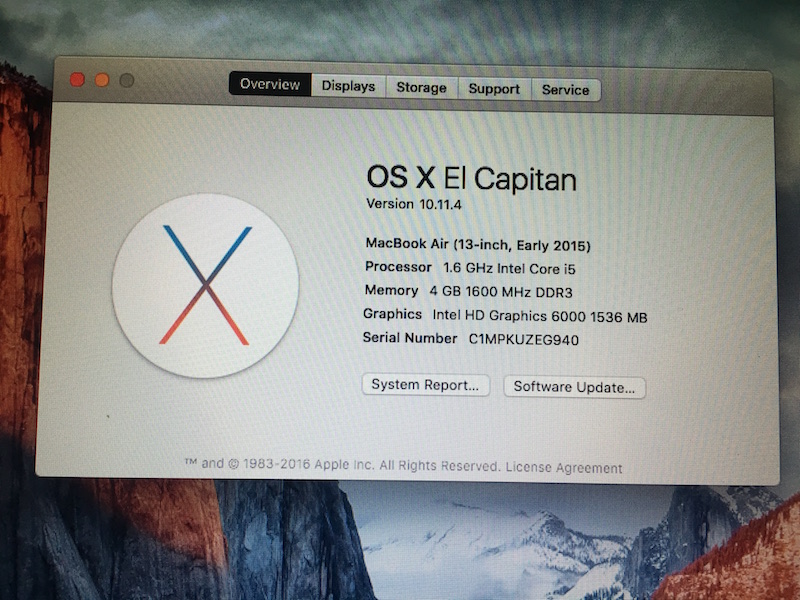Viewport: 800px width, 600px height.
Task: Click the MacBook Air (13-inch, Early 2015) text
Action: 478,244
